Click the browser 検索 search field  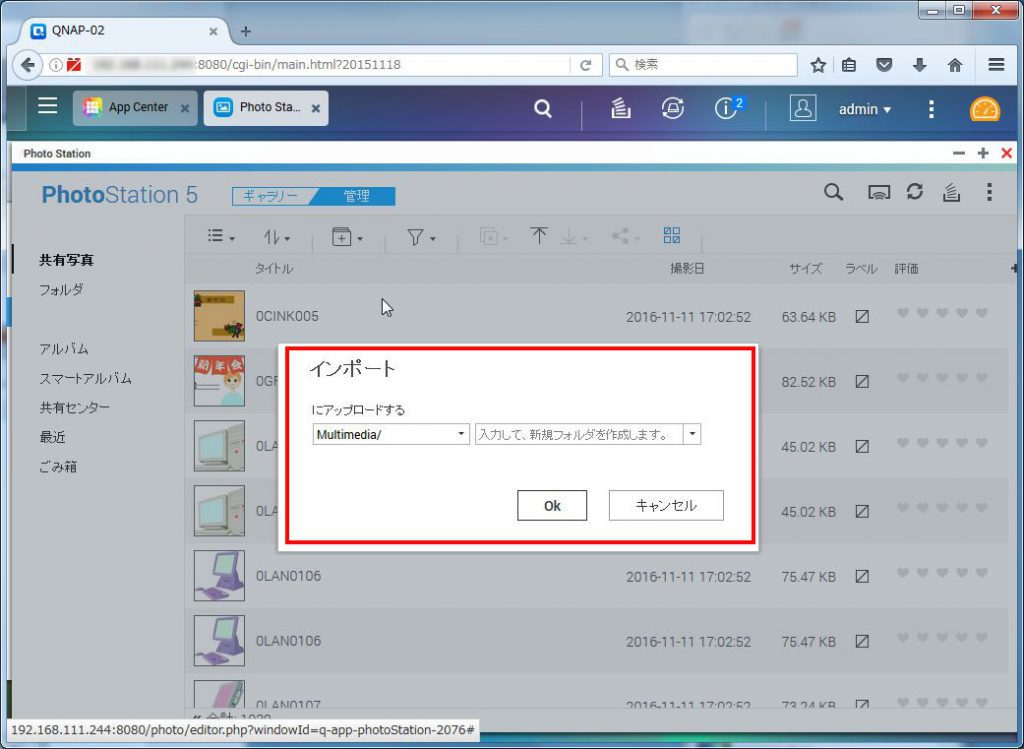703,65
